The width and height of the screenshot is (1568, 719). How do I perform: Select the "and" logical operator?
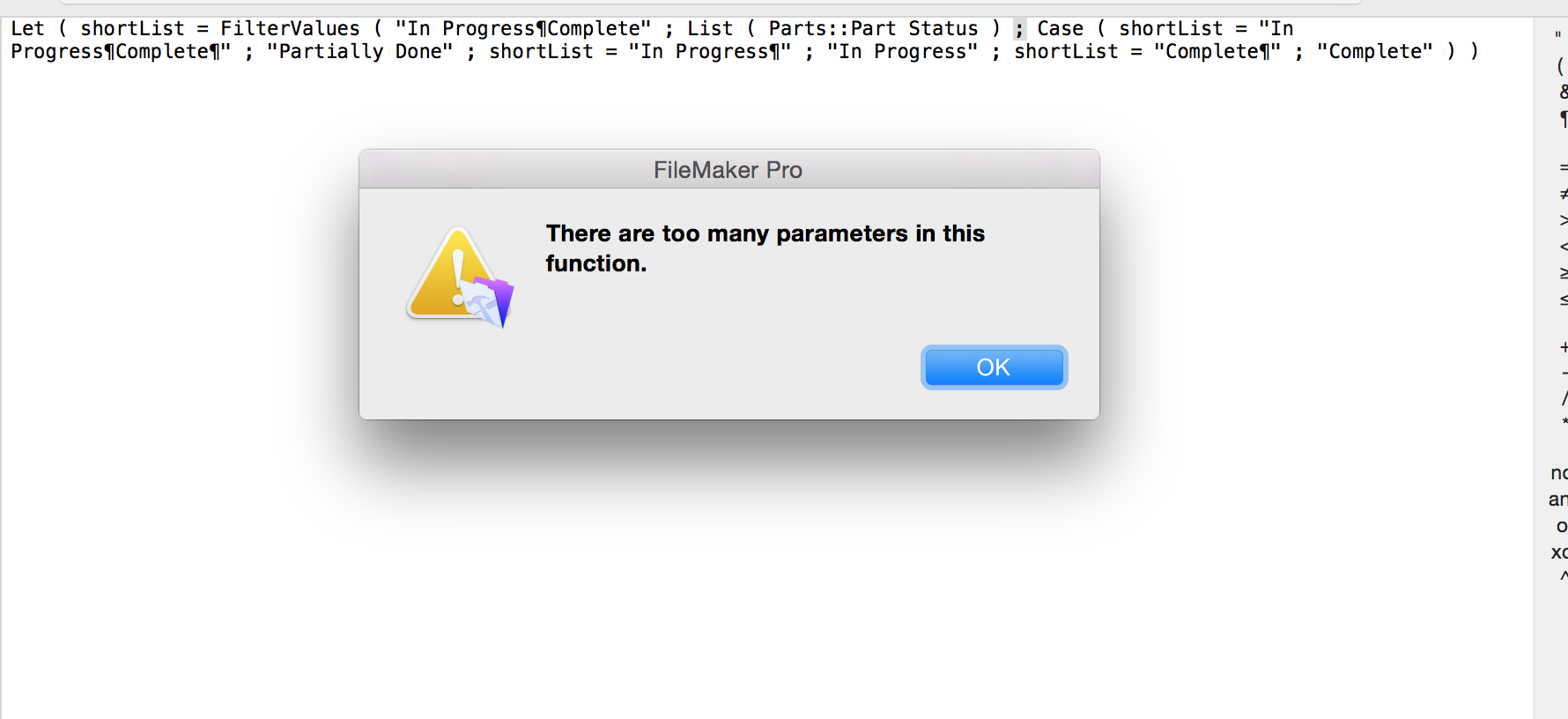(1558, 500)
